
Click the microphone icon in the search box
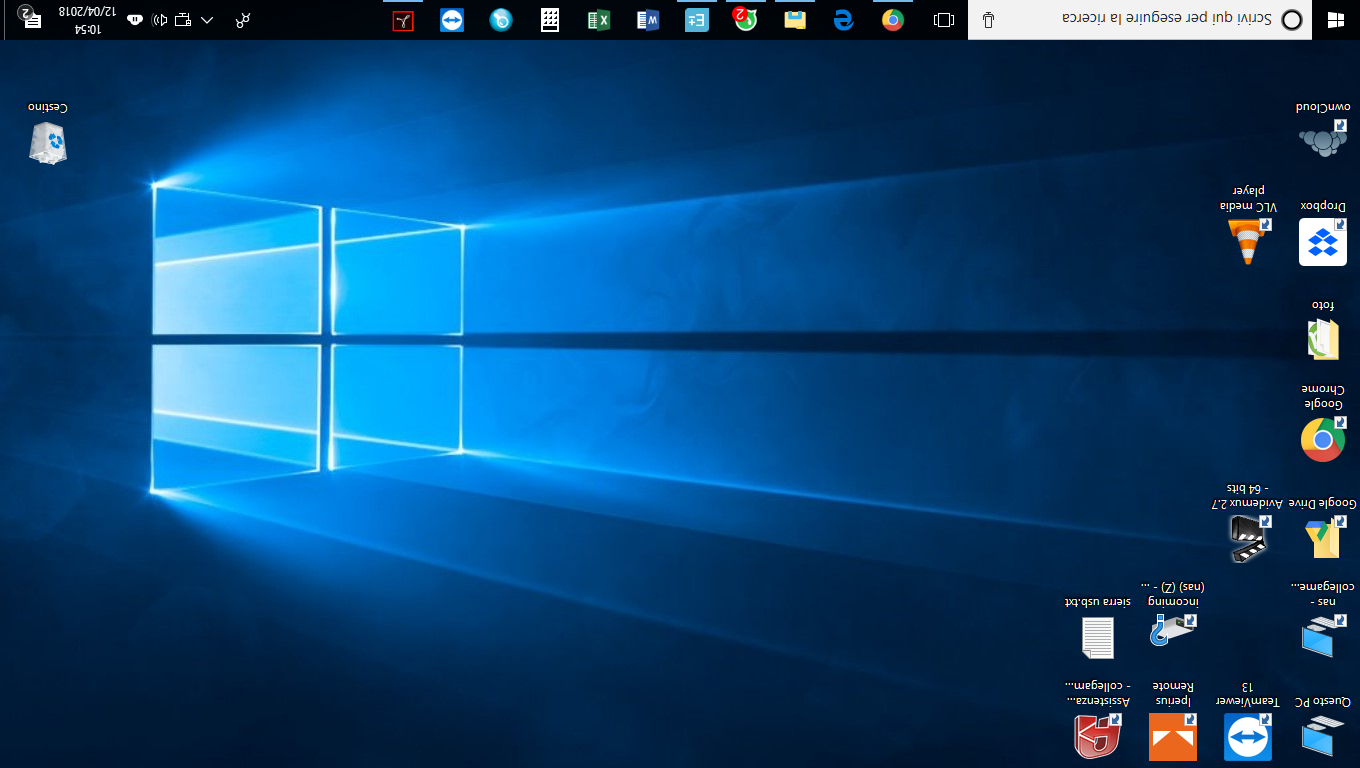pyautogui.click(x=988, y=20)
